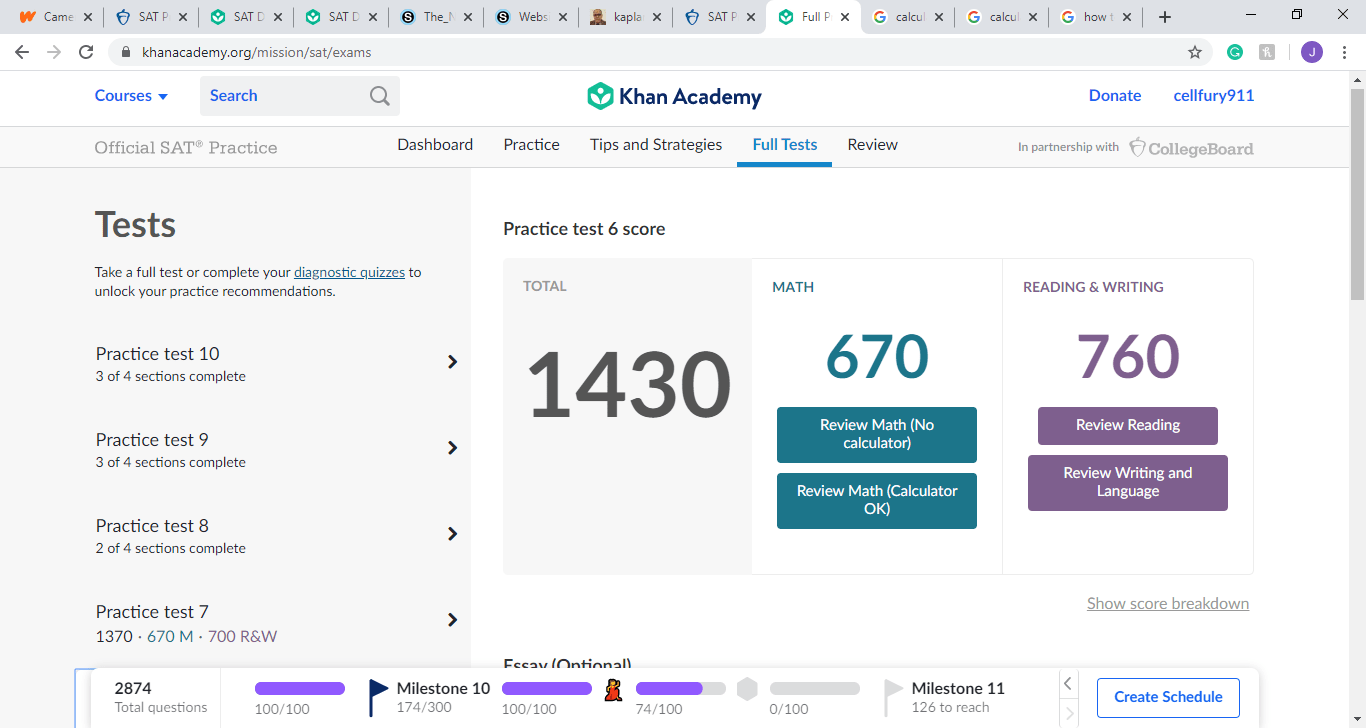The width and height of the screenshot is (1366, 728).
Task: Click the '2874 Total questions' count
Action: click(x=161, y=697)
